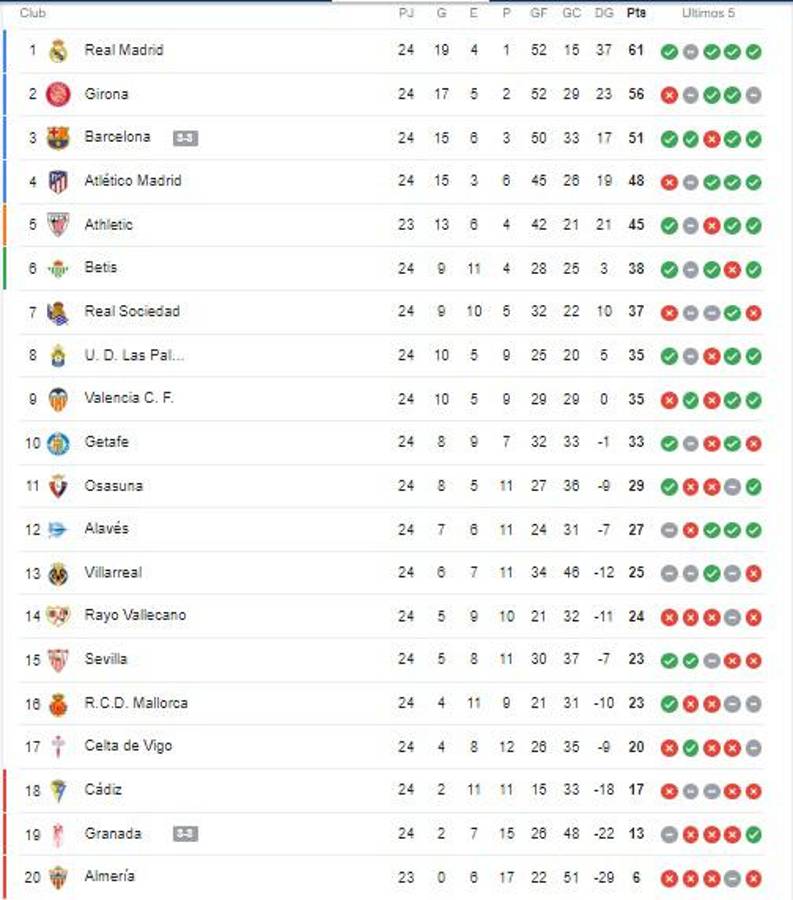
Task: Select the Sevilla club crest
Action: (x=58, y=659)
